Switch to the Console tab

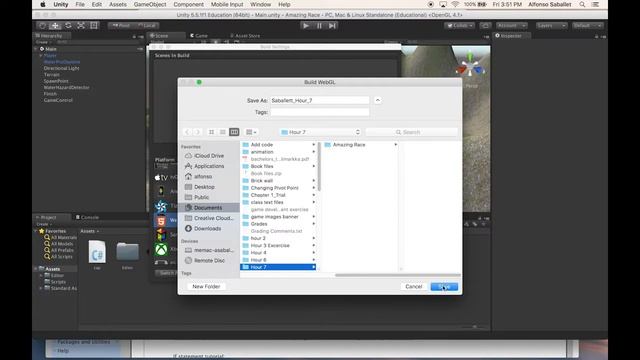87,217
